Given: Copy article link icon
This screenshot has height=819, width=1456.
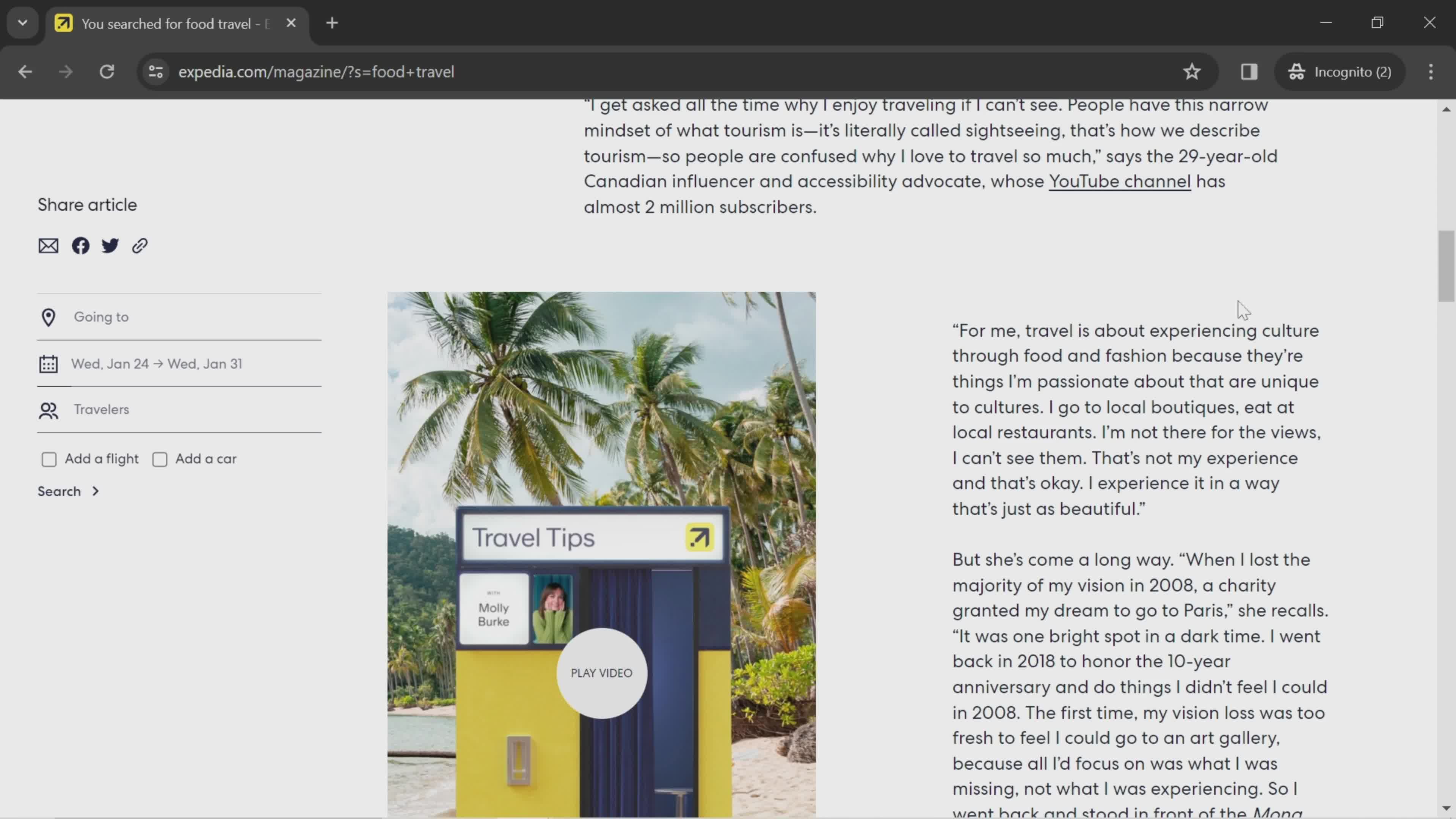Looking at the screenshot, I should (x=140, y=246).
